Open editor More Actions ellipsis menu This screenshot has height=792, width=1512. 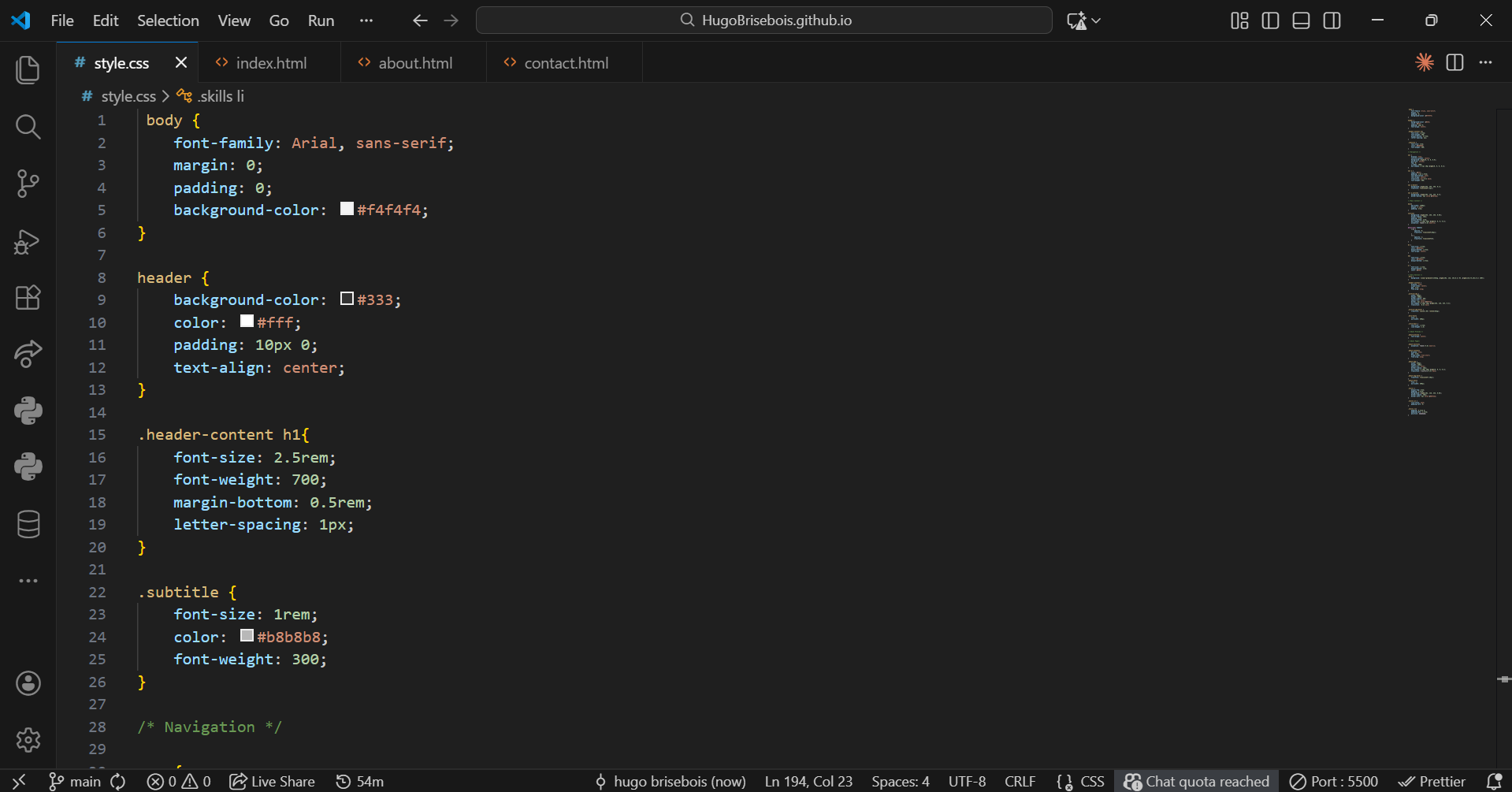tap(1485, 63)
